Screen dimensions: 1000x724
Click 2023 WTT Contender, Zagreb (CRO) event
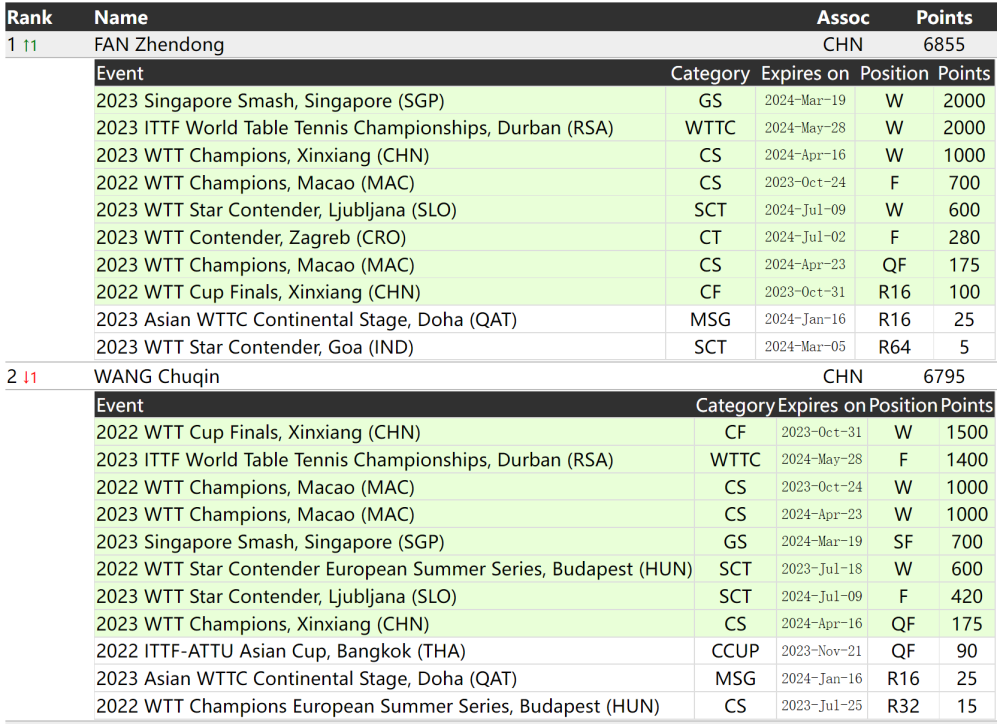(251, 238)
